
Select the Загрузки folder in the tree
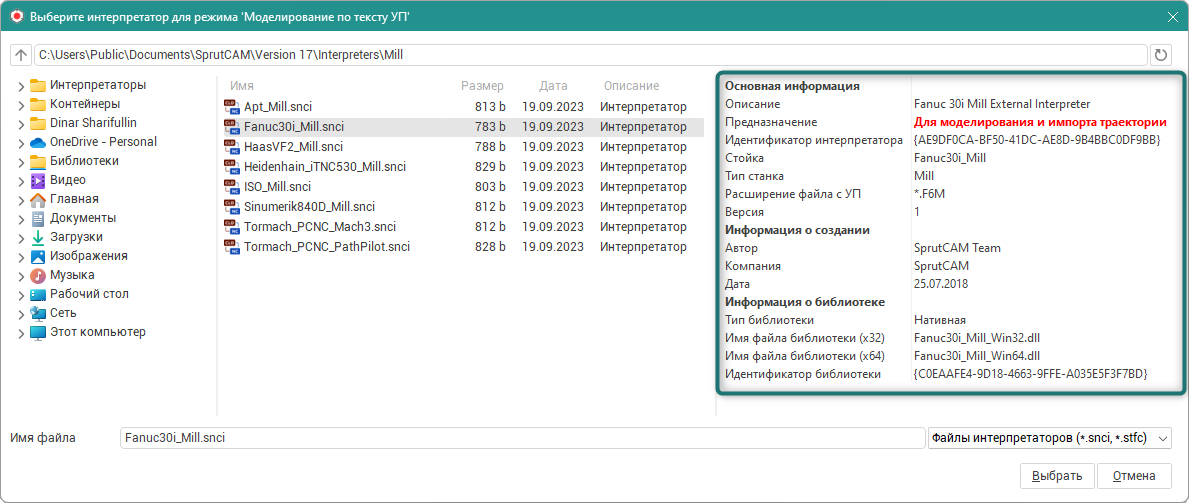tap(76, 237)
